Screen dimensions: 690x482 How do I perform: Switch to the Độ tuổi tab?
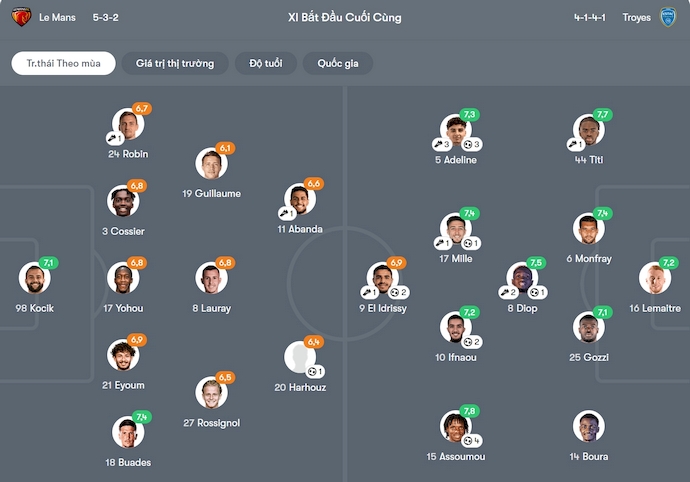click(x=266, y=63)
